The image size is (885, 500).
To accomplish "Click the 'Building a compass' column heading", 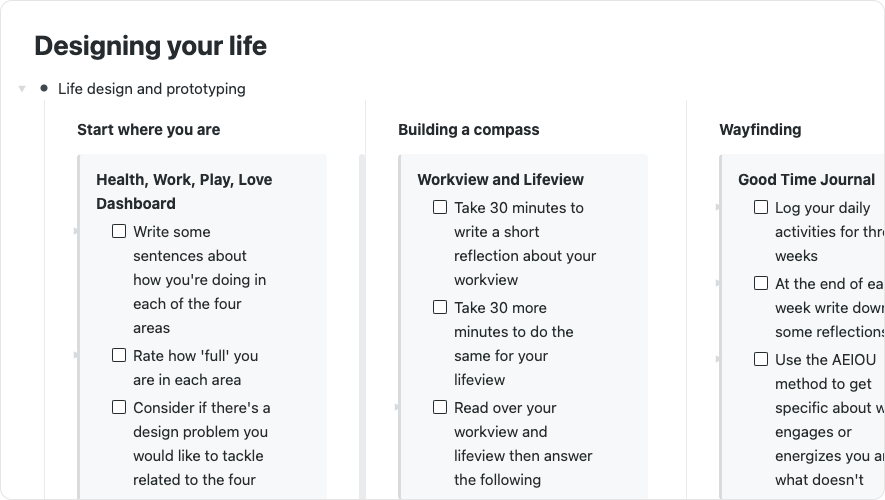I will click(468, 129).
